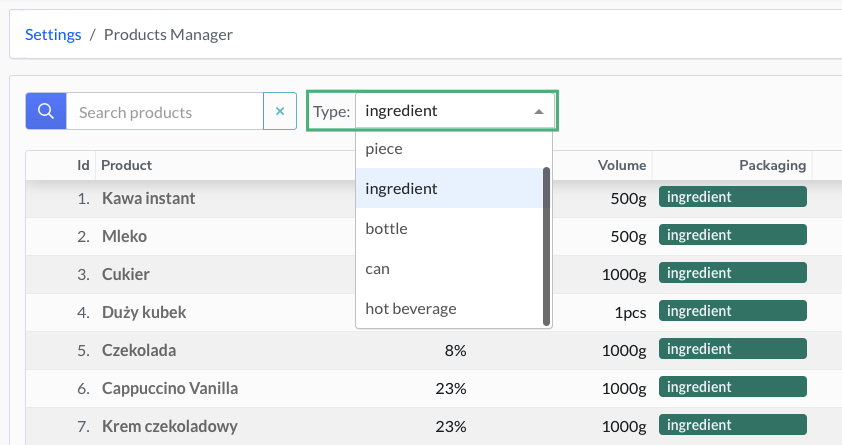
Task: Pick the 'can' type option
Action: coord(377,268)
